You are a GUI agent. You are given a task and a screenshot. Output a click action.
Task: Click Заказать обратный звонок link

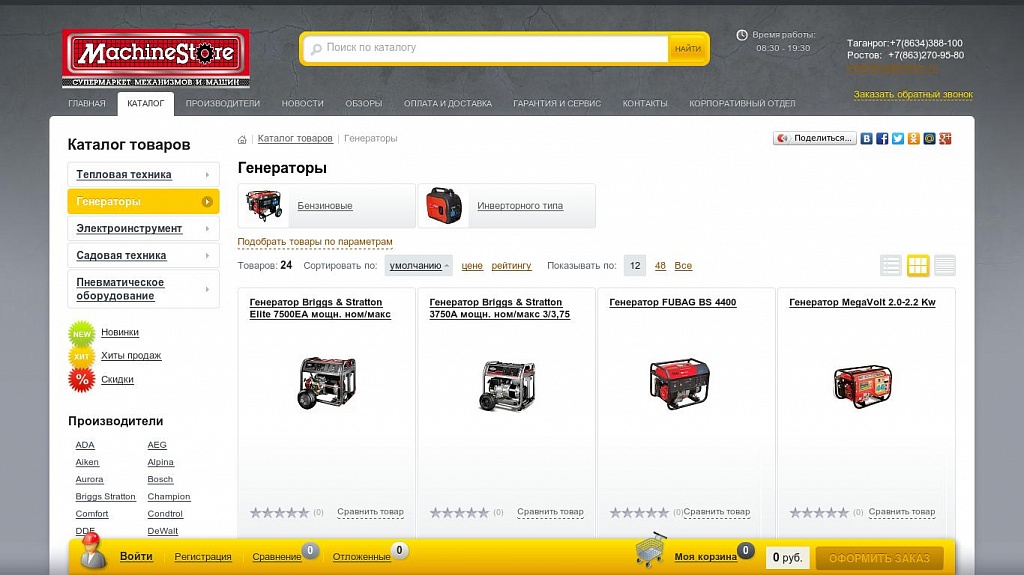click(x=913, y=95)
